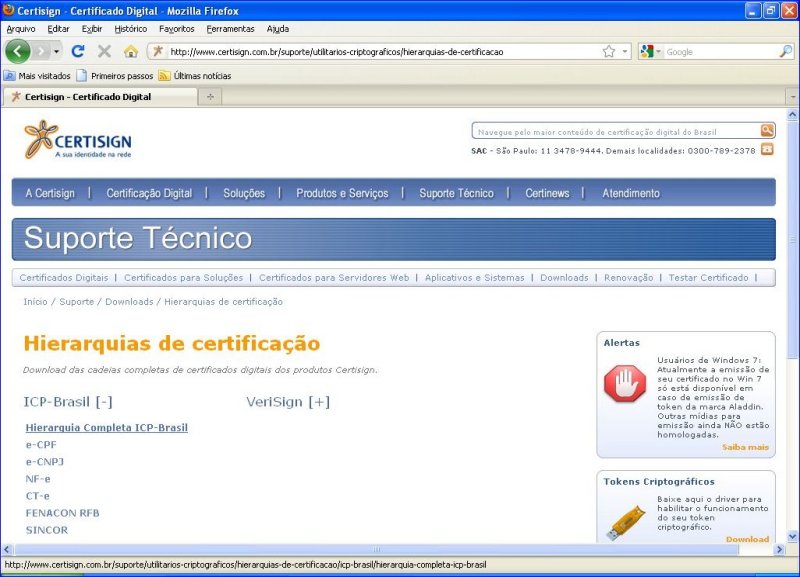Open the SINCOR hierarchy link
Viewport: 800px width, 577px height.
click(46, 530)
